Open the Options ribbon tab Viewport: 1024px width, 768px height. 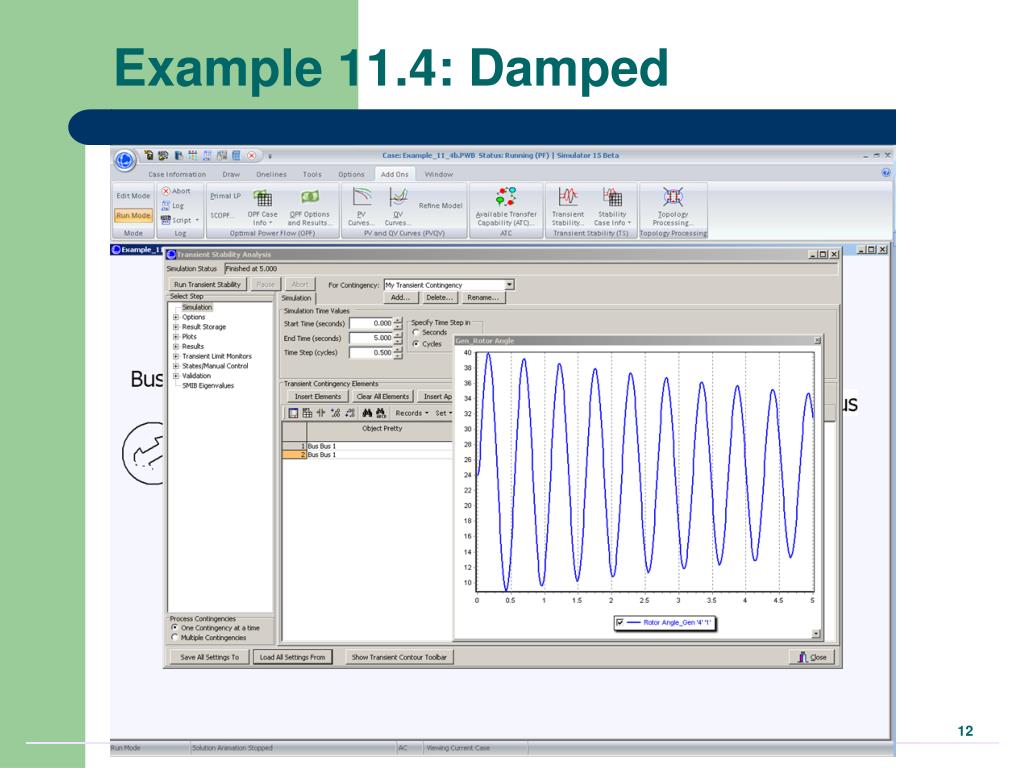click(x=351, y=174)
